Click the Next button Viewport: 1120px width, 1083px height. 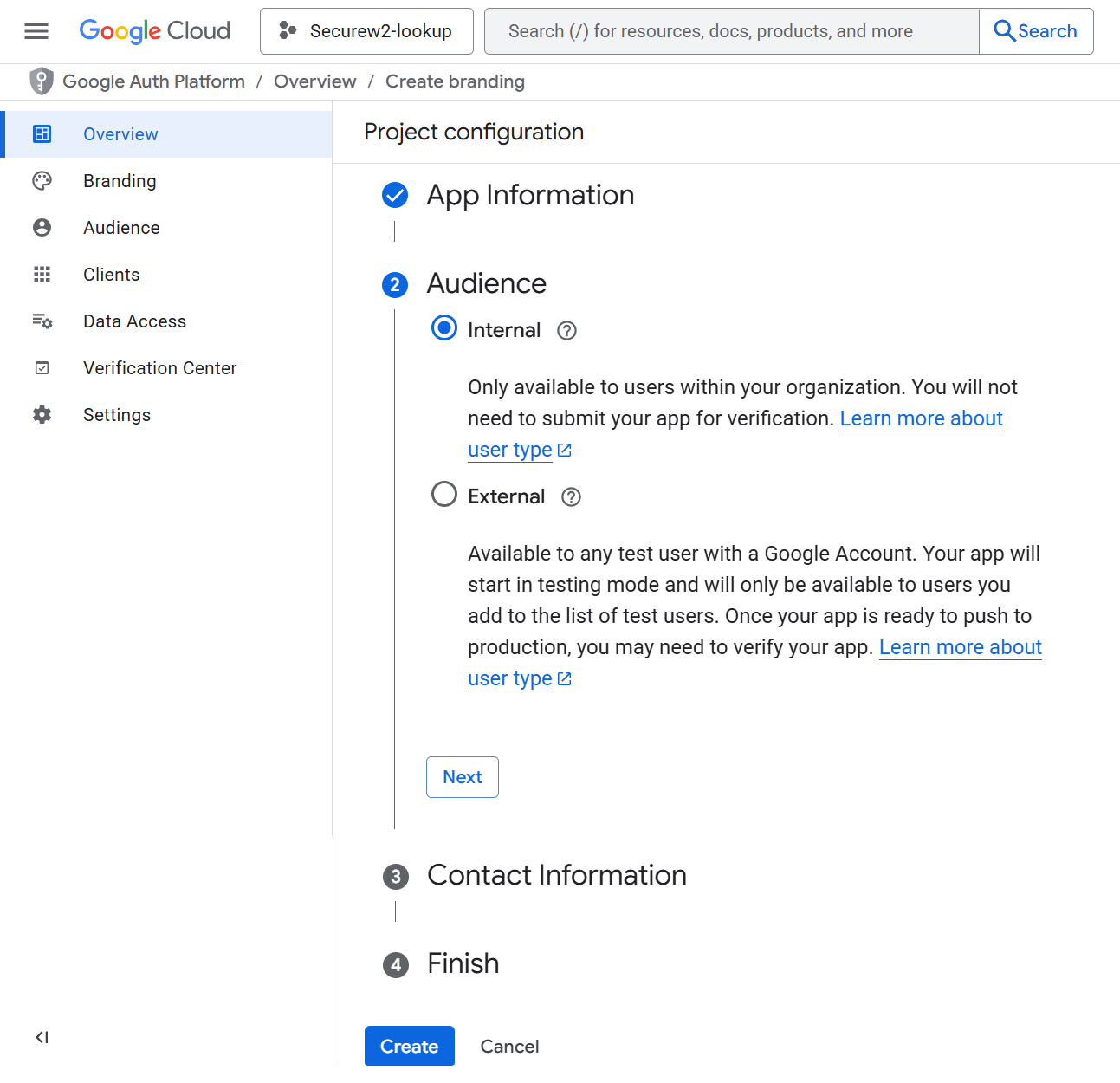462,777
